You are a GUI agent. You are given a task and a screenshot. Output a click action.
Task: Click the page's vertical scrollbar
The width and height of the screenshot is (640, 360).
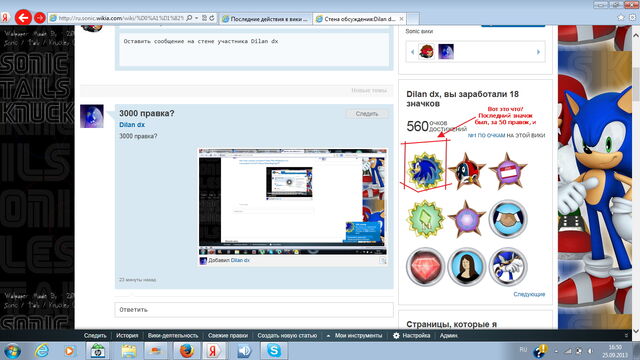click(636, 180)
